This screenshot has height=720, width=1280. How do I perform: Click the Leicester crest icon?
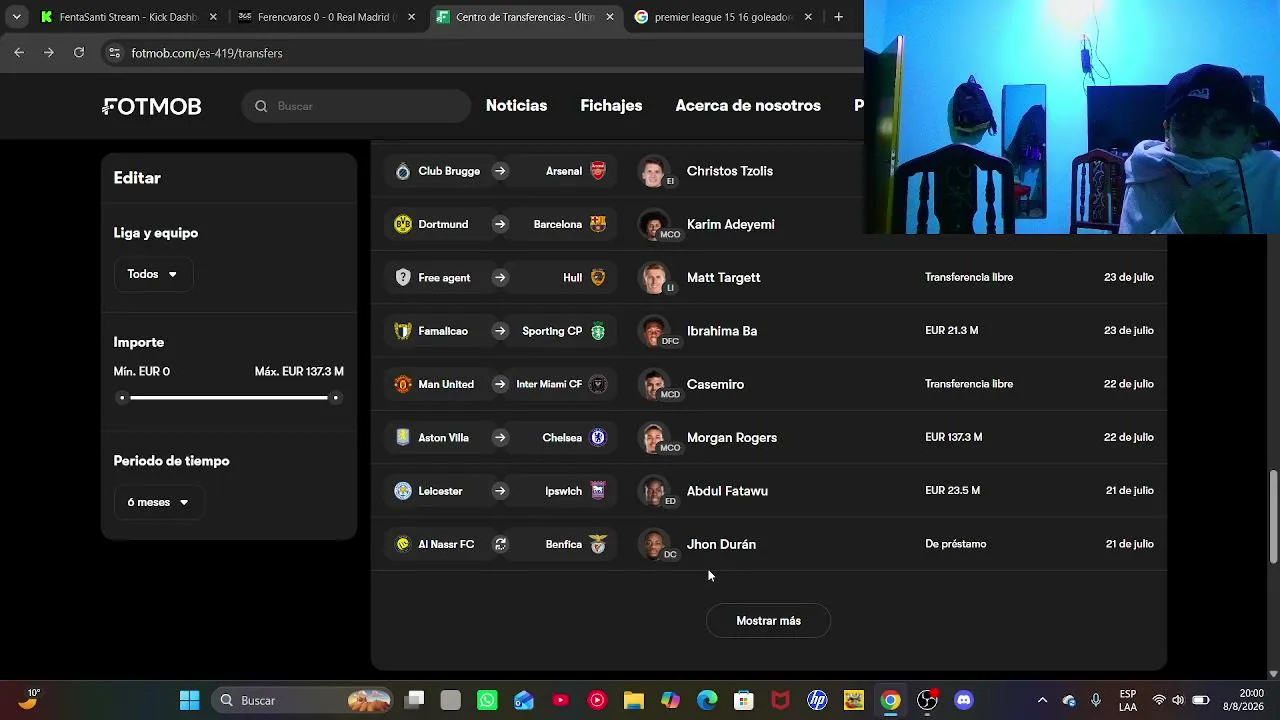click(403, 491)
